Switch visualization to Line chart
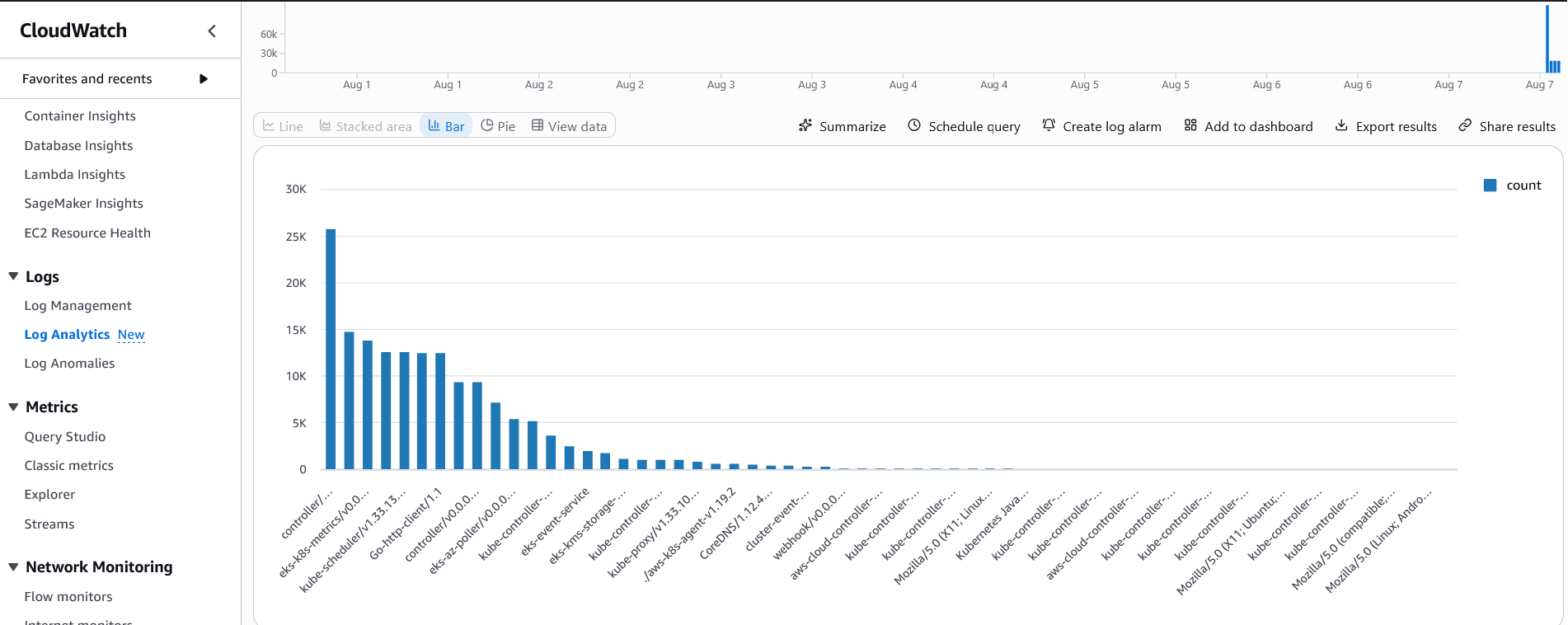 pyautogui.click(x=283, y=126)
